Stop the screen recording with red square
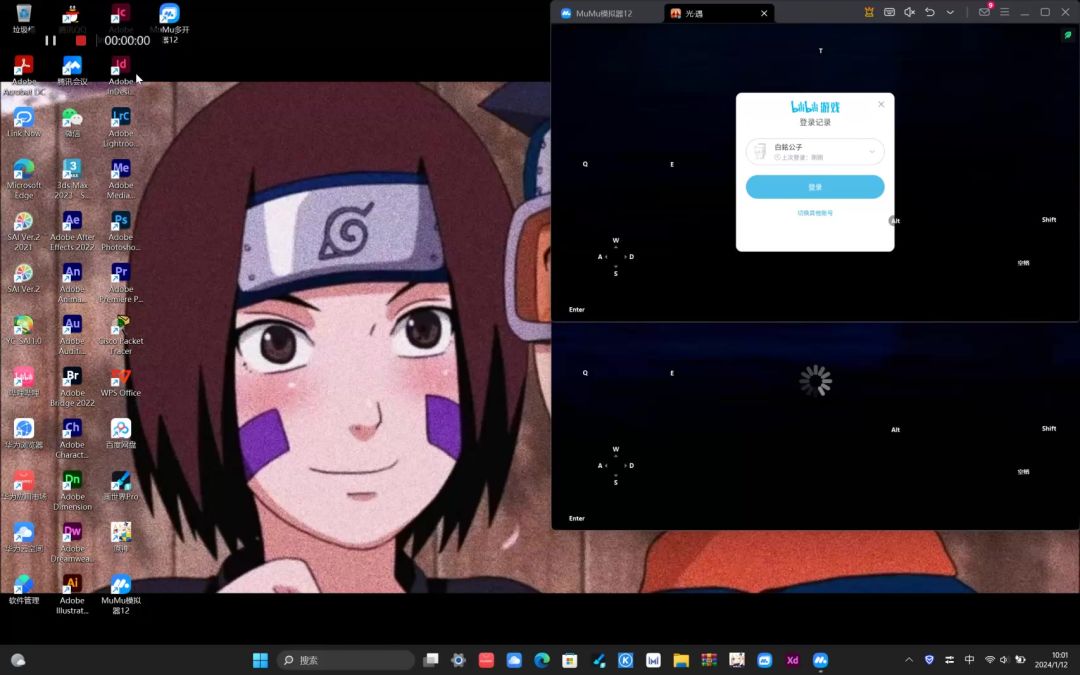 (81, 41)
